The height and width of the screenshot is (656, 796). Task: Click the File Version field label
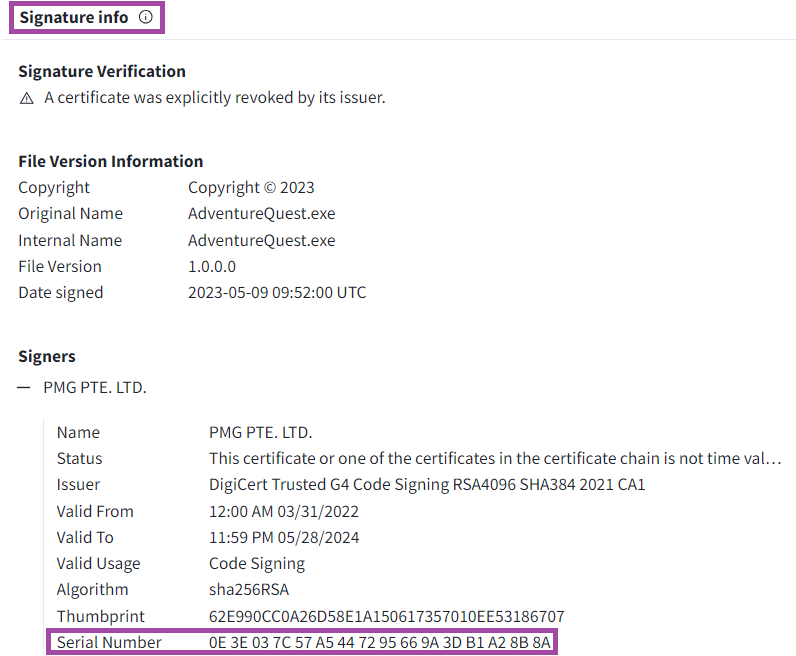(60, 266)
